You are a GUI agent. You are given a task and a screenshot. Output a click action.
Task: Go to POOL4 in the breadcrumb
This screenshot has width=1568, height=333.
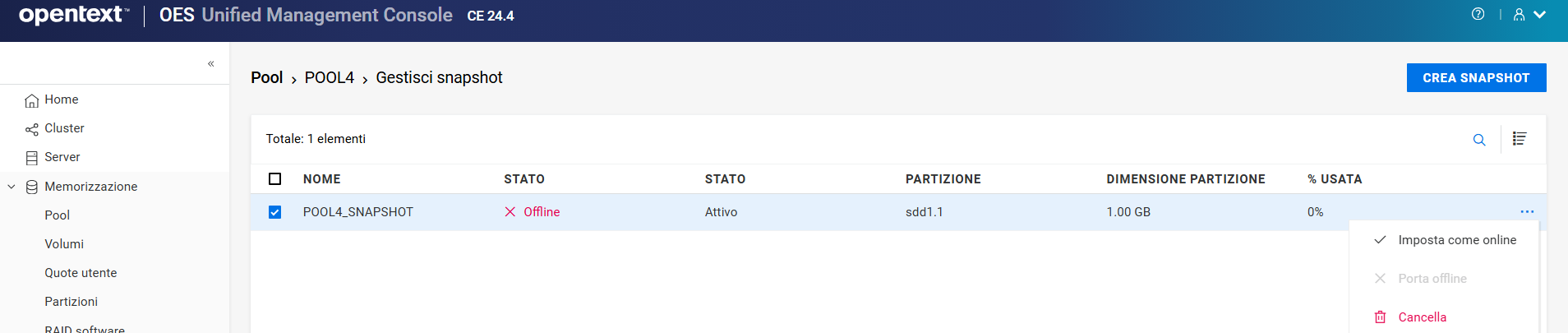coord(329,77)
